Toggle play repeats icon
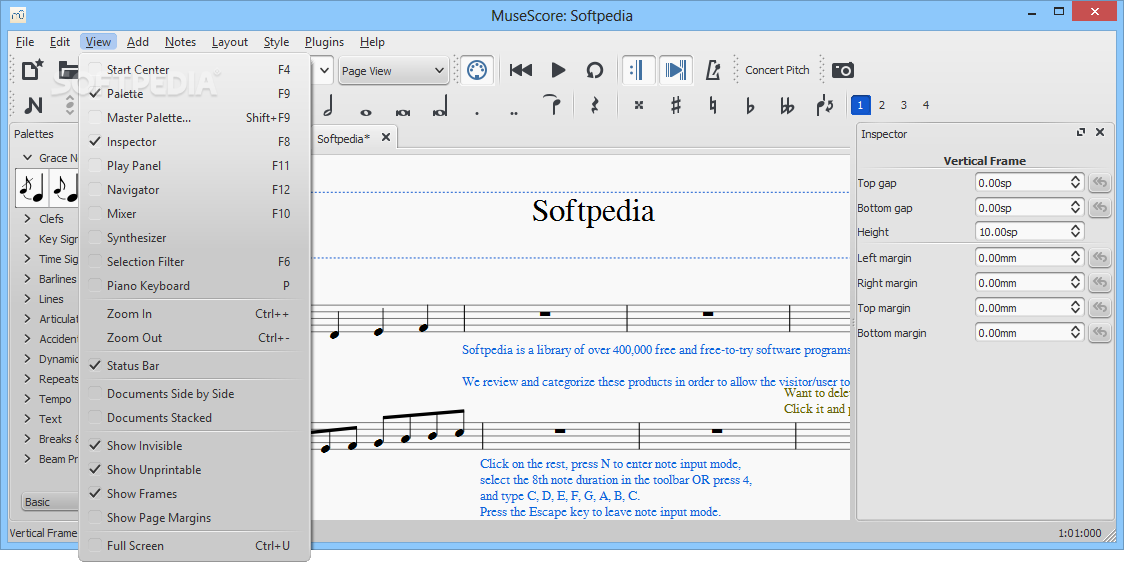Viewport: 1124px width, 562px height. pos(637,70)
